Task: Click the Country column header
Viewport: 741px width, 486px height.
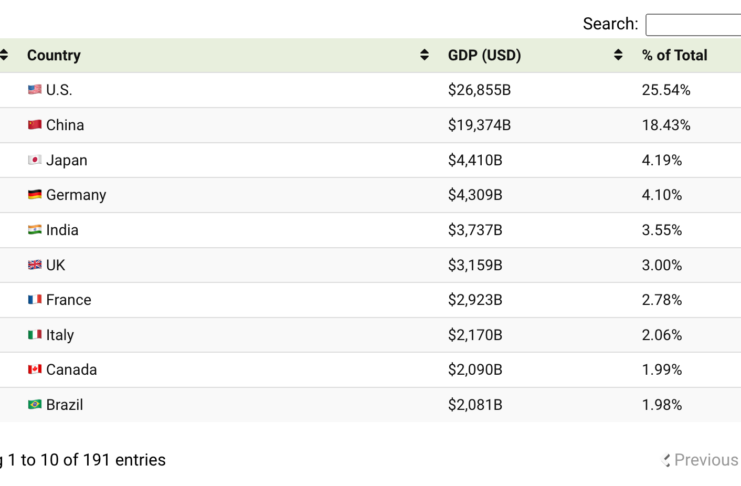Action: 54,55
